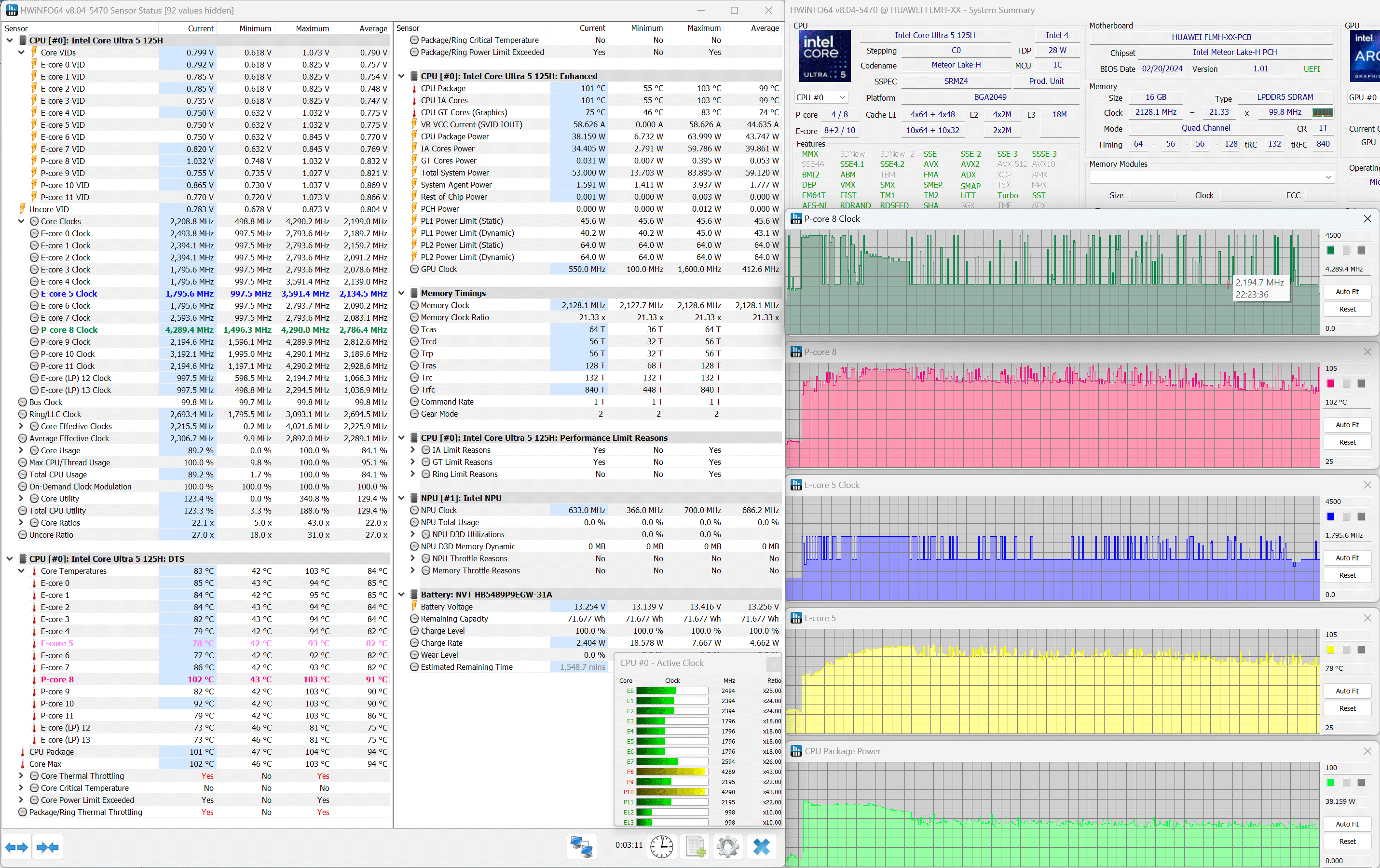The height and width of the screenshot is (868, 1380).
Task: Expand the IA Limit Reasons group
Action: click(x=412, y=450)
